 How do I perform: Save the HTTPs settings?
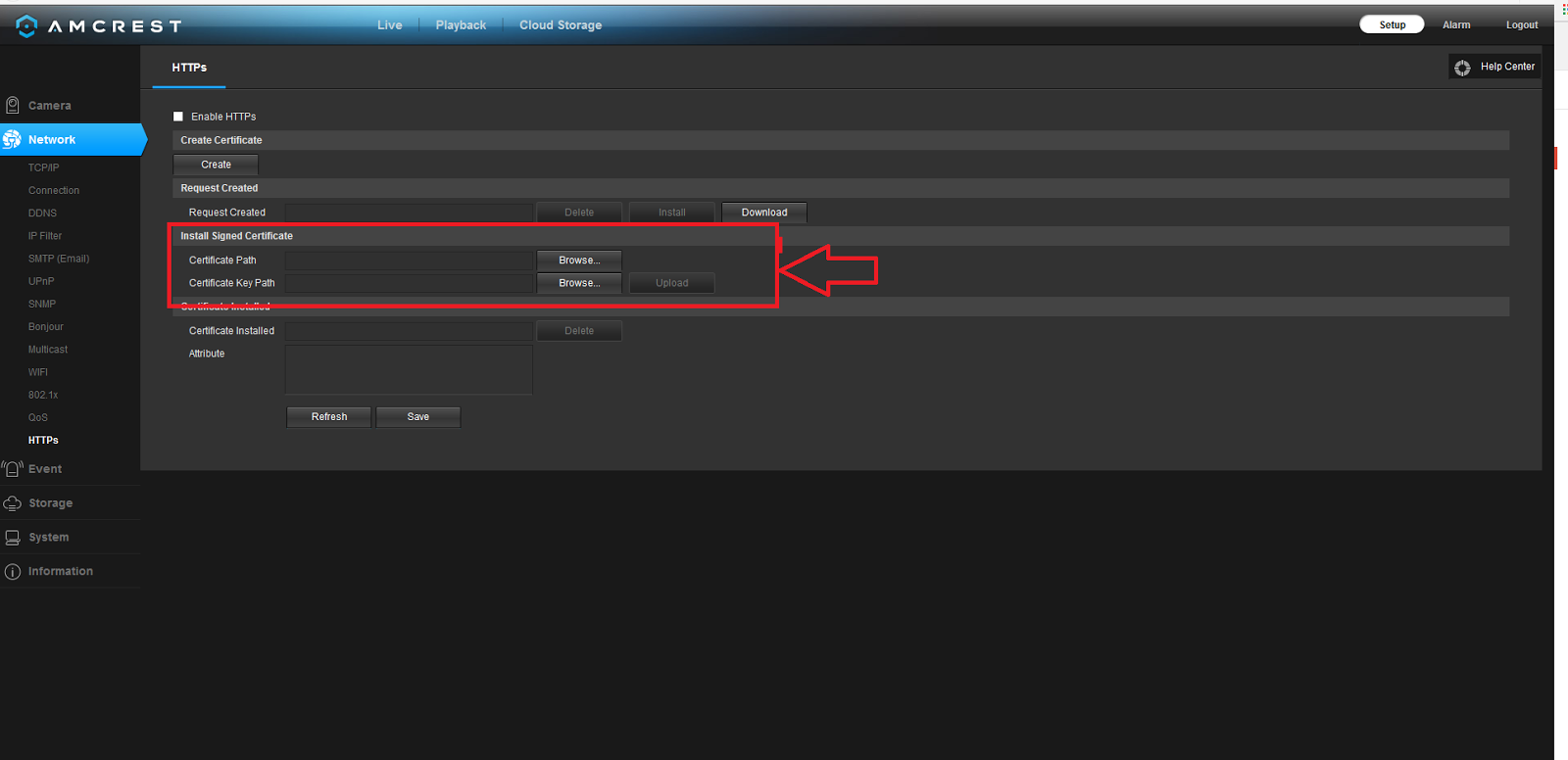tap(418, 417)
